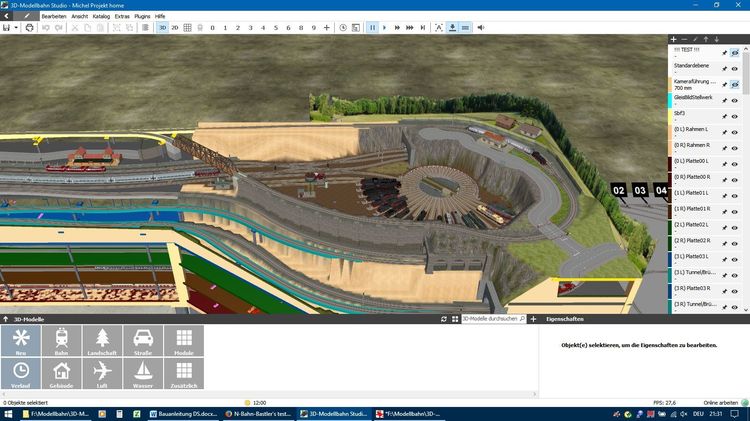Open the event management icon in the toolbar
Screen dimensions: 750x421
pos(355,28)
